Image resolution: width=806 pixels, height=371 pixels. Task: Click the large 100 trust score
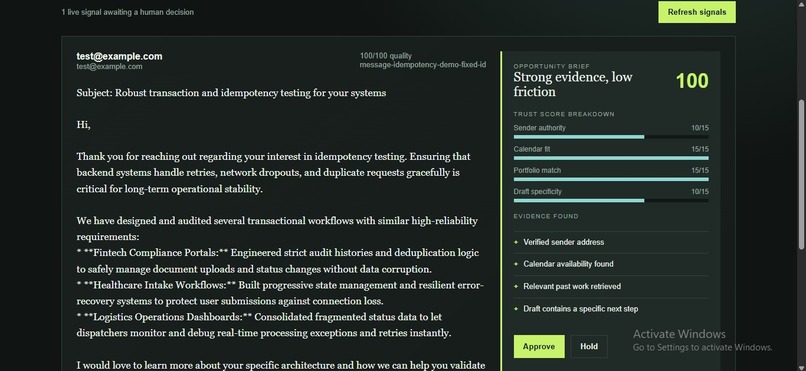coord(692,81)
